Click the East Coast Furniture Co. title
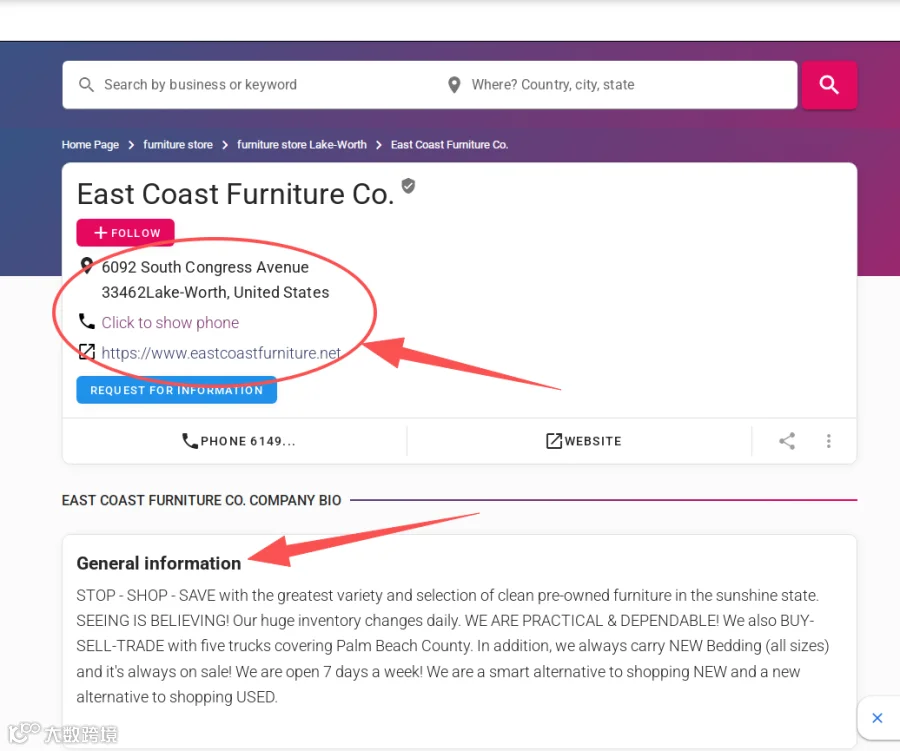Viewport: 900px width, 751px height. 235,194
